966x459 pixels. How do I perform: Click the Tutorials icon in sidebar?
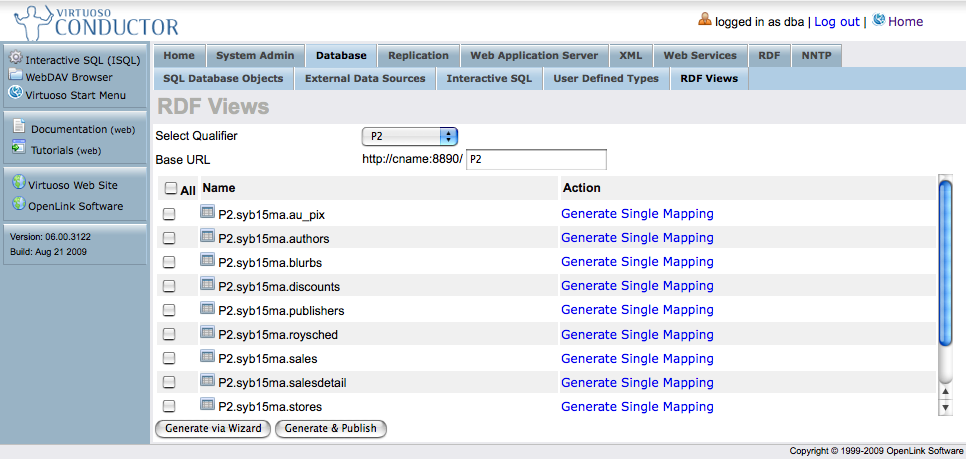(x=19, y=149)
